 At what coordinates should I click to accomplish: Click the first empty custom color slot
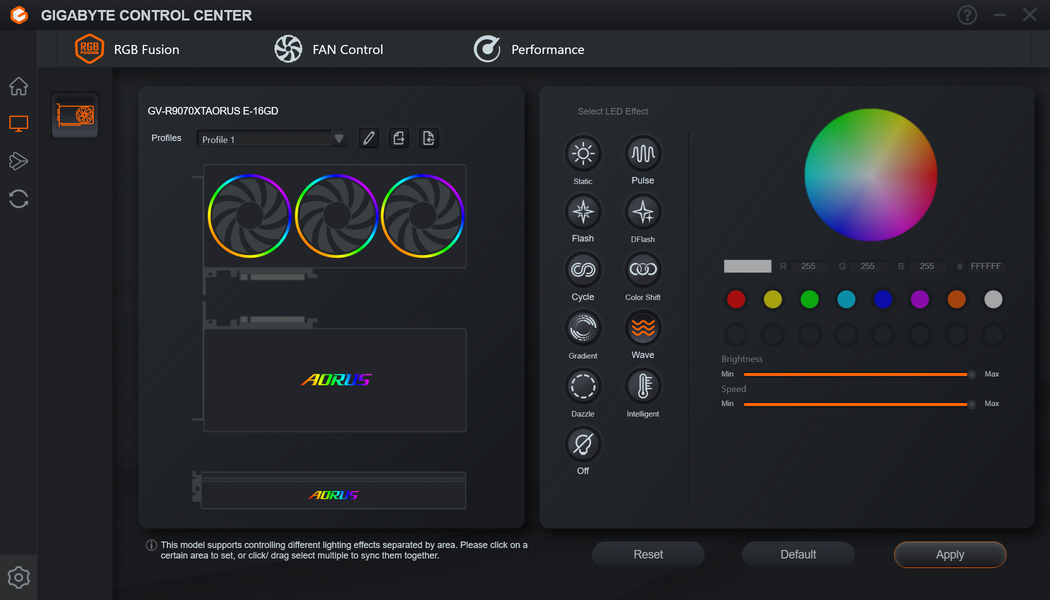pos(736,334)
